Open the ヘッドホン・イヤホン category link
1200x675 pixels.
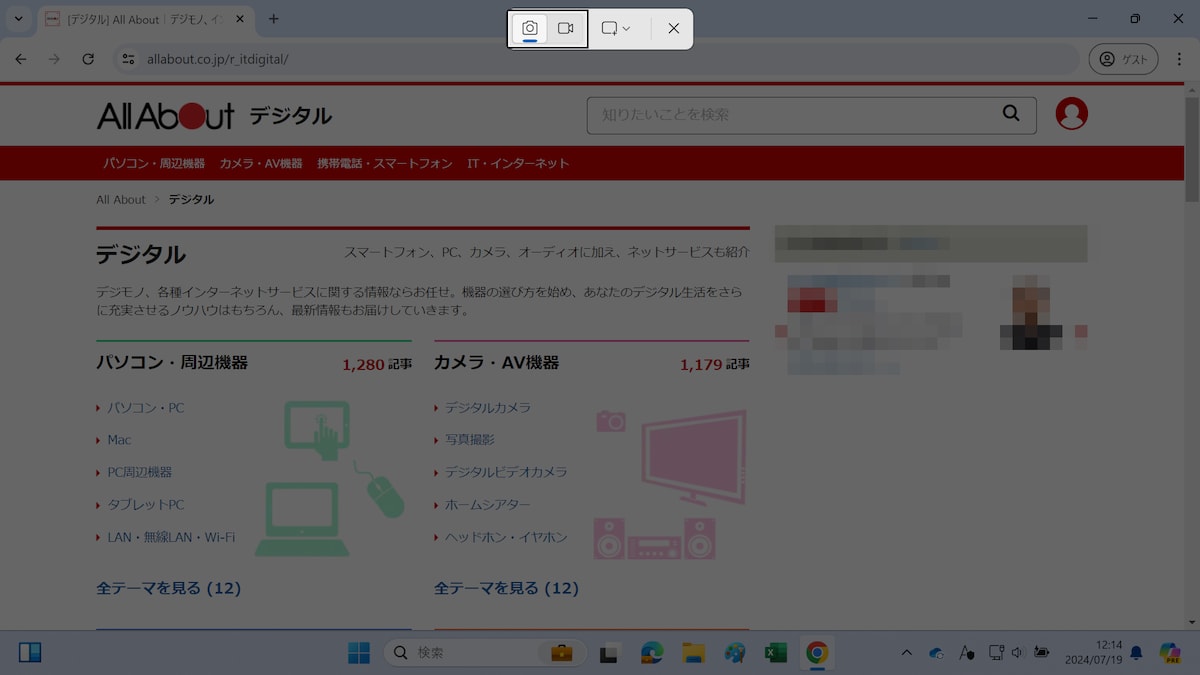point(506,537)
